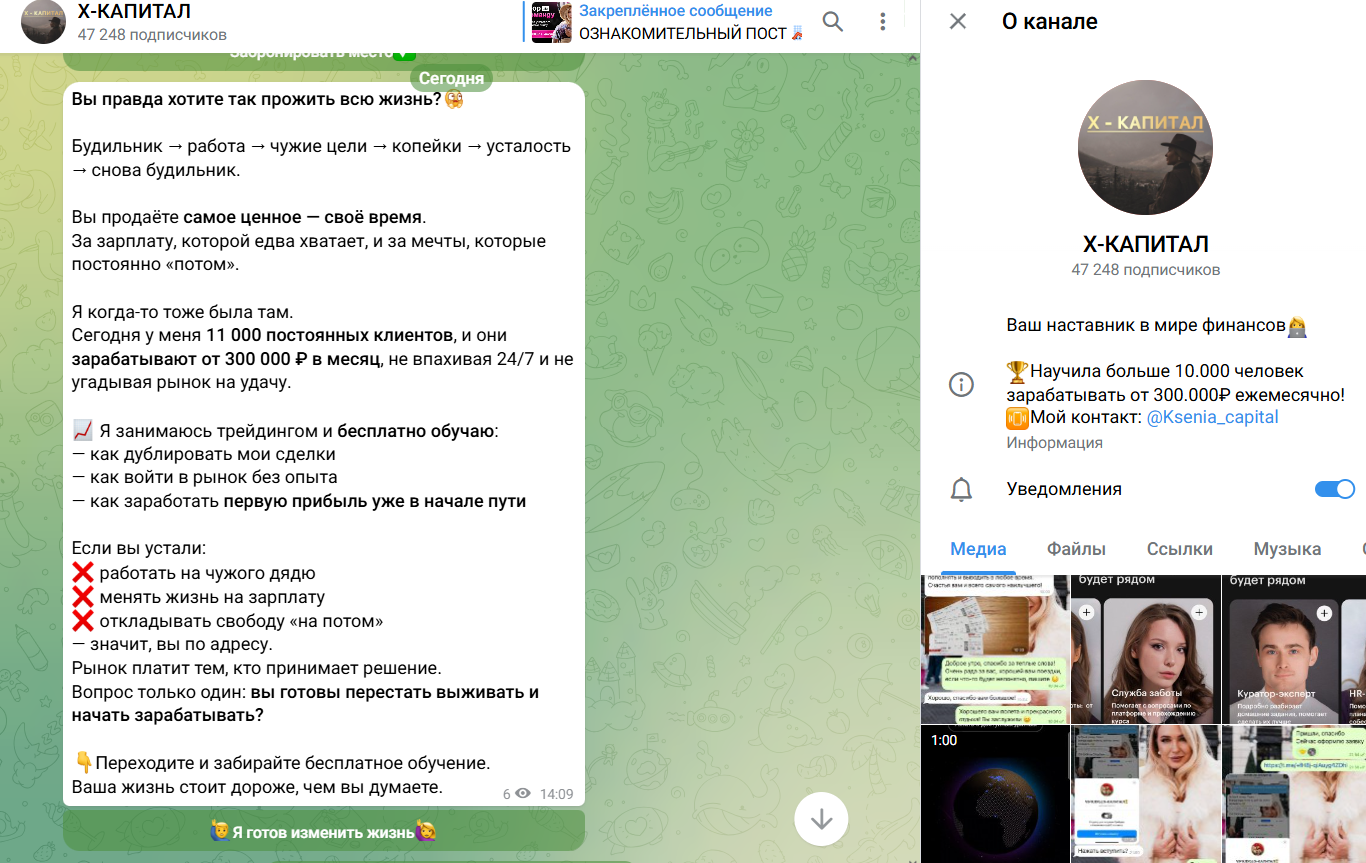The image size is (1366, 863).
Task: Close the О канале panel
Action: point(957,21)
